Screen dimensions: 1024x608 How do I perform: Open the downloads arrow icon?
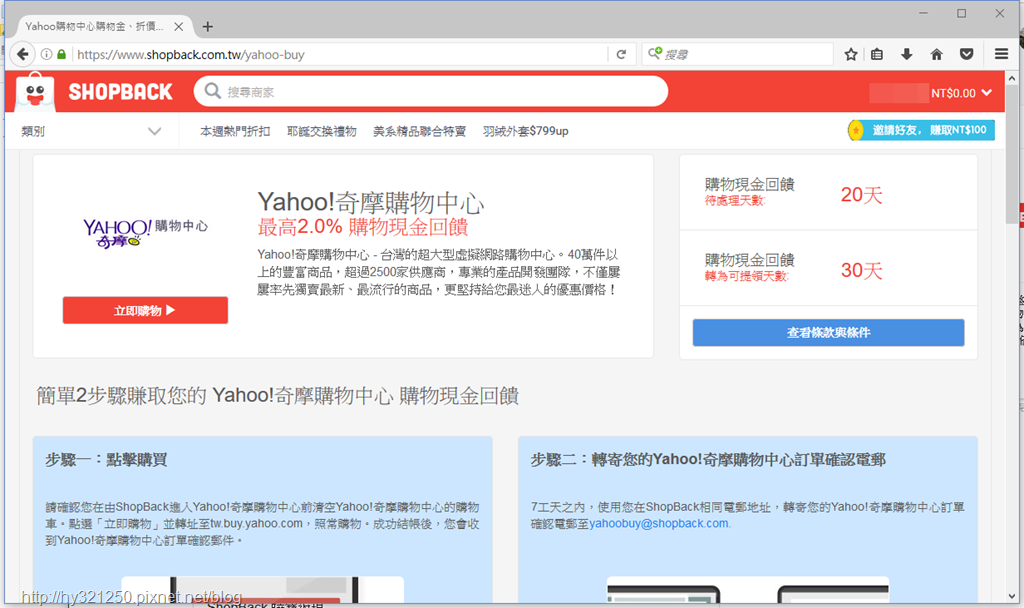[x=906, y=54]
